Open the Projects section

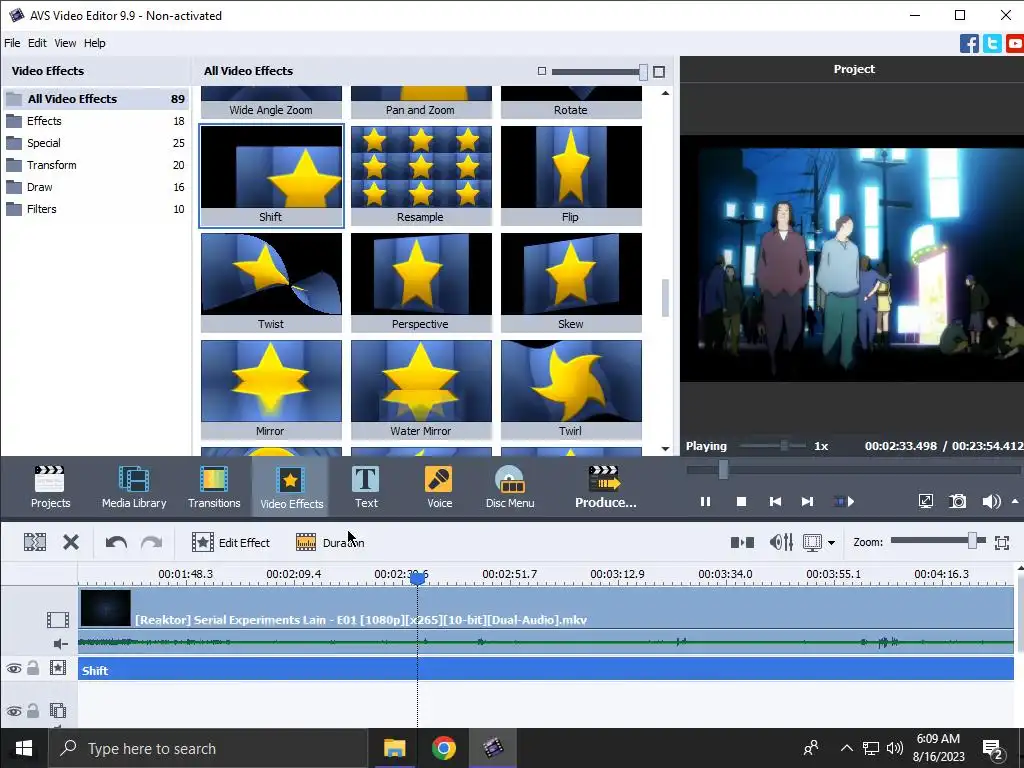tap(50, 487)
